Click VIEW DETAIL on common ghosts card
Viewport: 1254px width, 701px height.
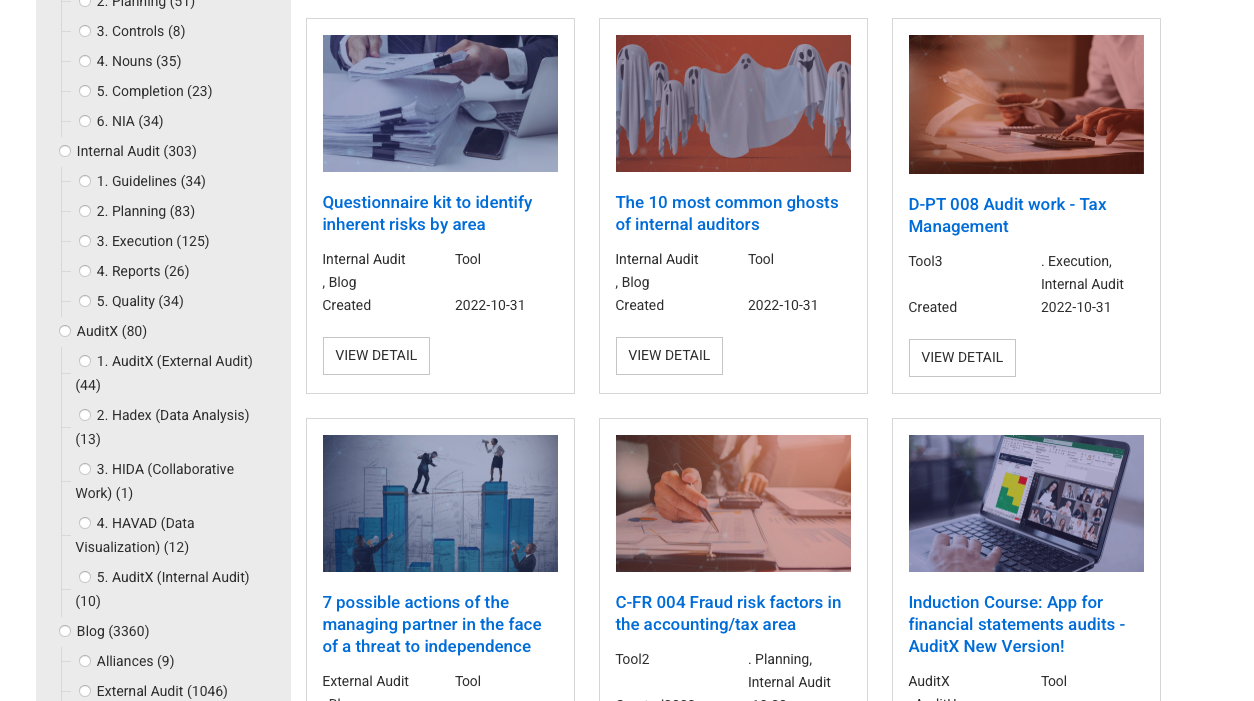pos(669,356)
